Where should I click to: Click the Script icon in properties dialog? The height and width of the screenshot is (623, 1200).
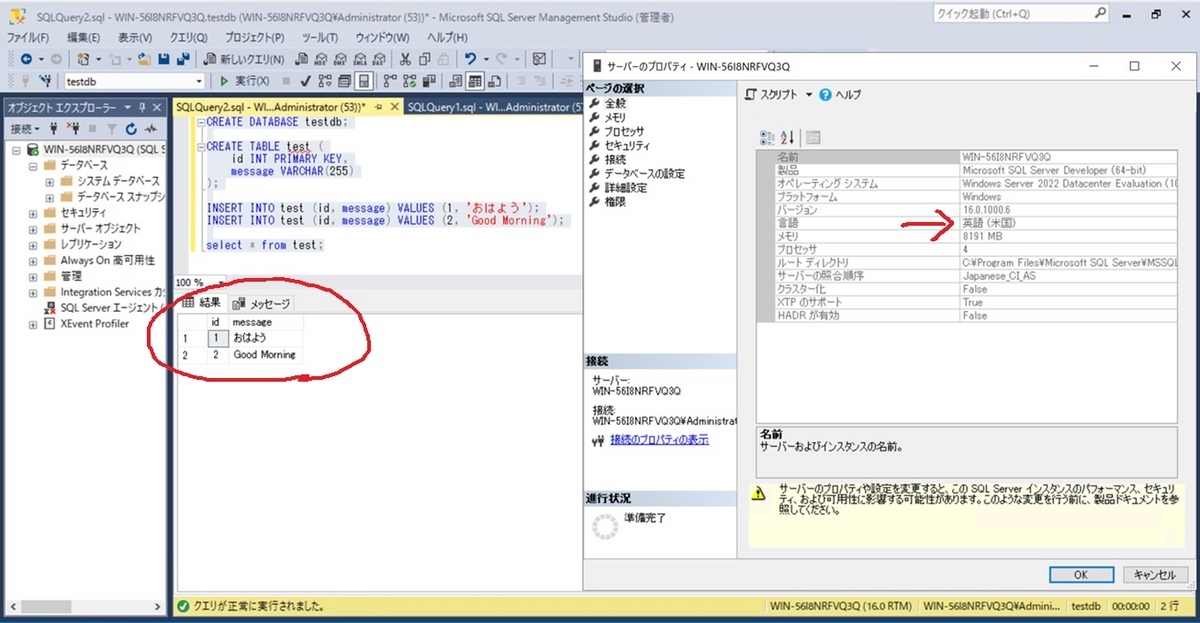[752, 95]
